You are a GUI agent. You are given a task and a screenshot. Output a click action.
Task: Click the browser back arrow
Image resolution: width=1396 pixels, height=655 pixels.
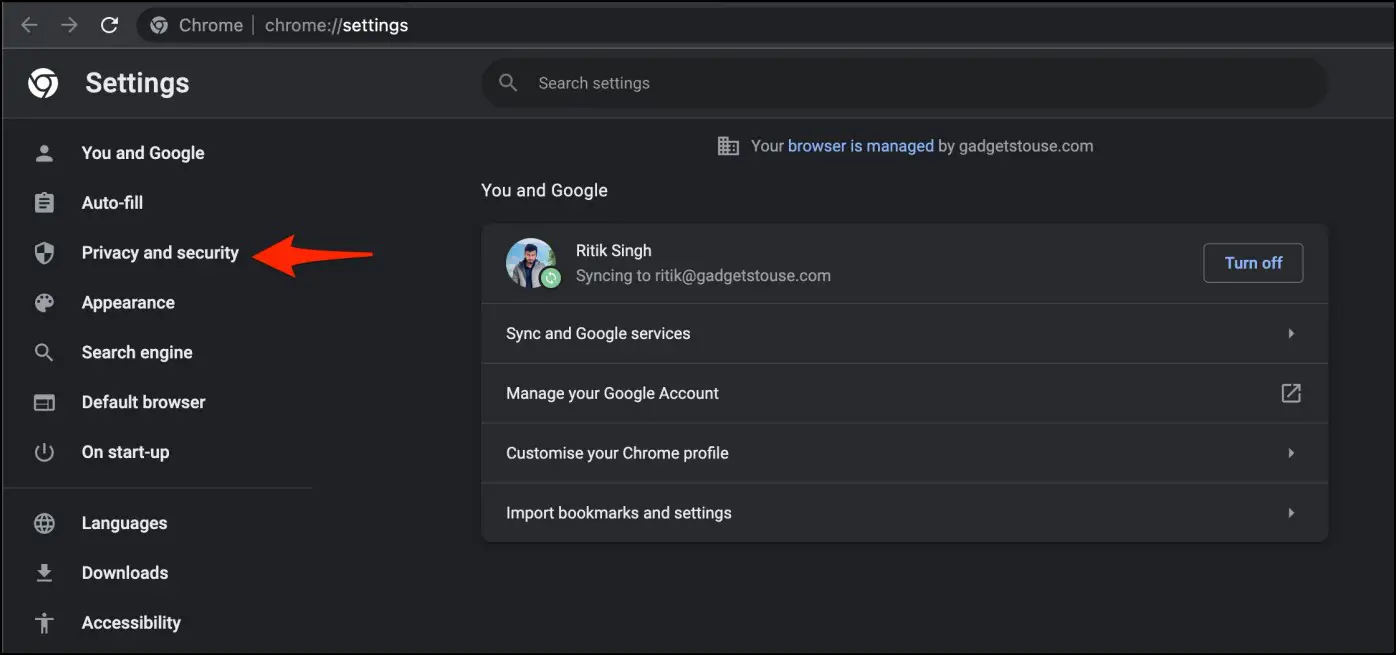coord(29,26)
